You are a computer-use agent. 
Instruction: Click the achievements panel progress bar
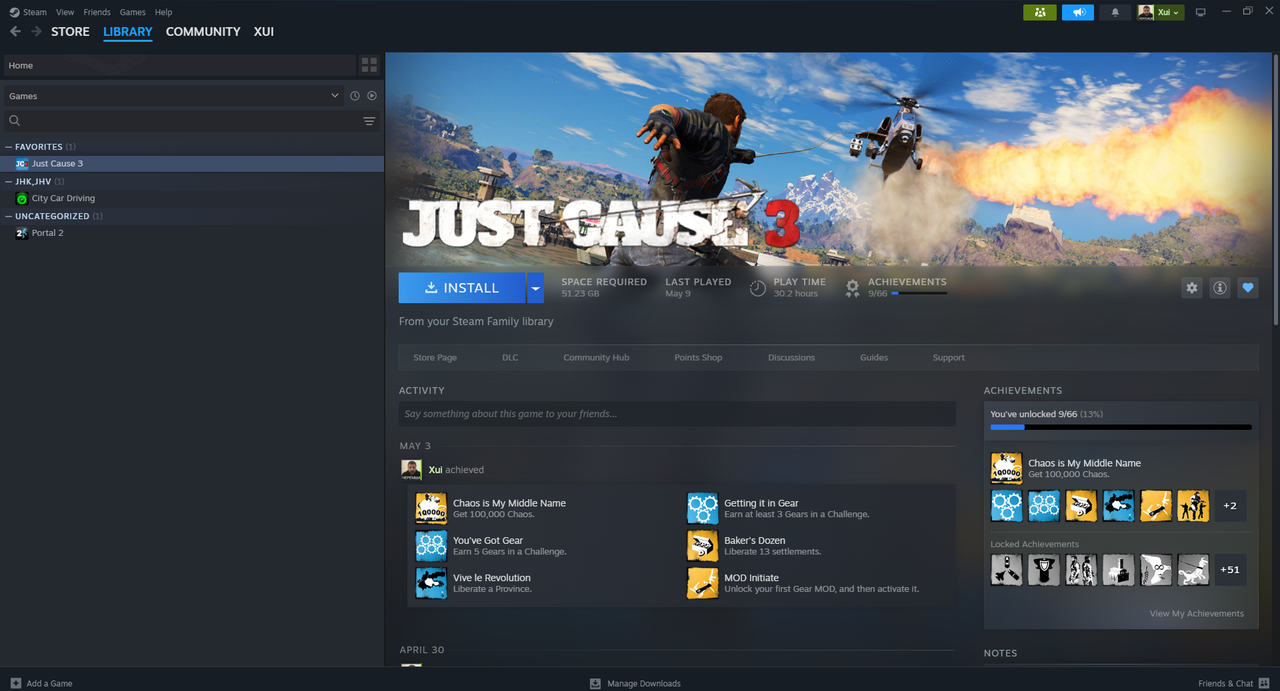coord(1121,427)
